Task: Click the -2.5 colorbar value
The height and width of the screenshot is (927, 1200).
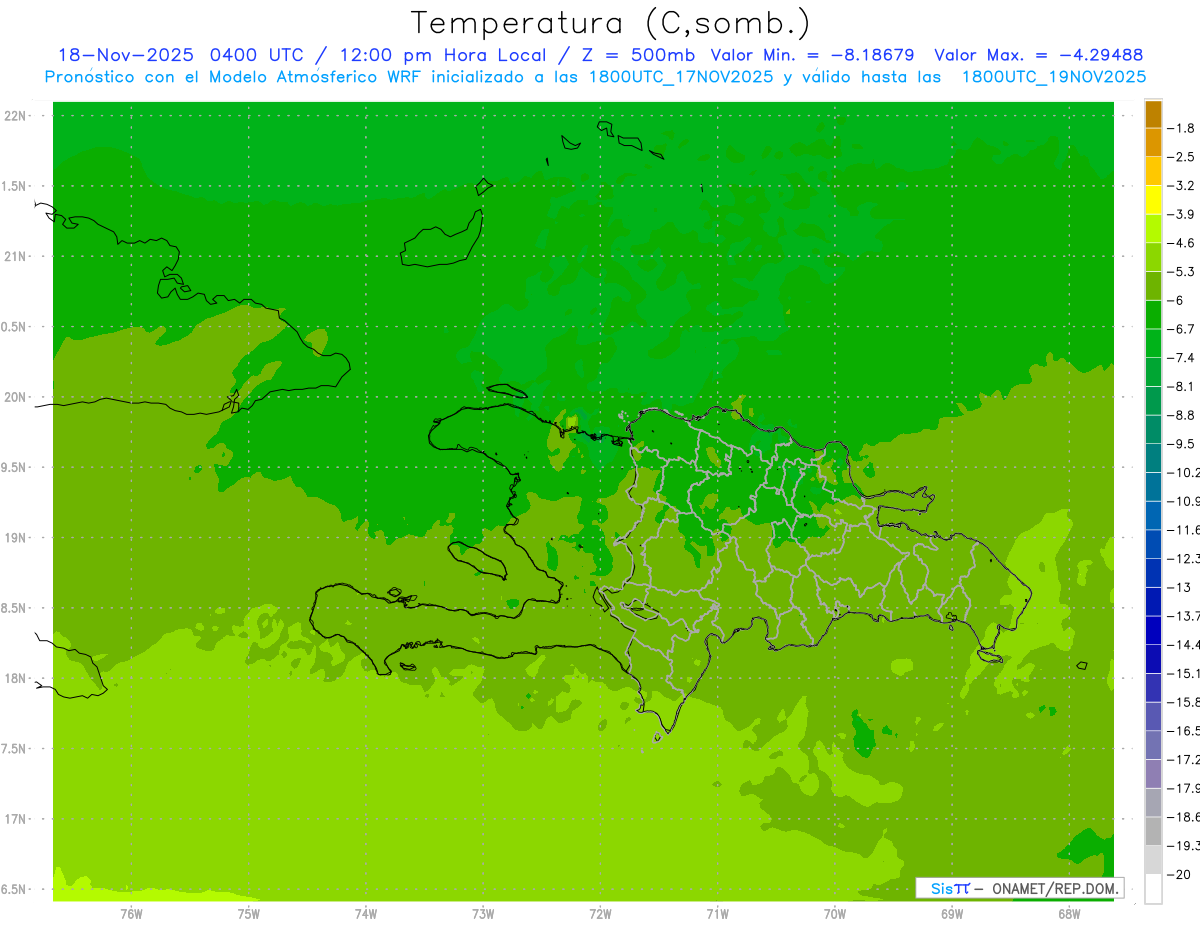Action: [x=1181, y=157]
